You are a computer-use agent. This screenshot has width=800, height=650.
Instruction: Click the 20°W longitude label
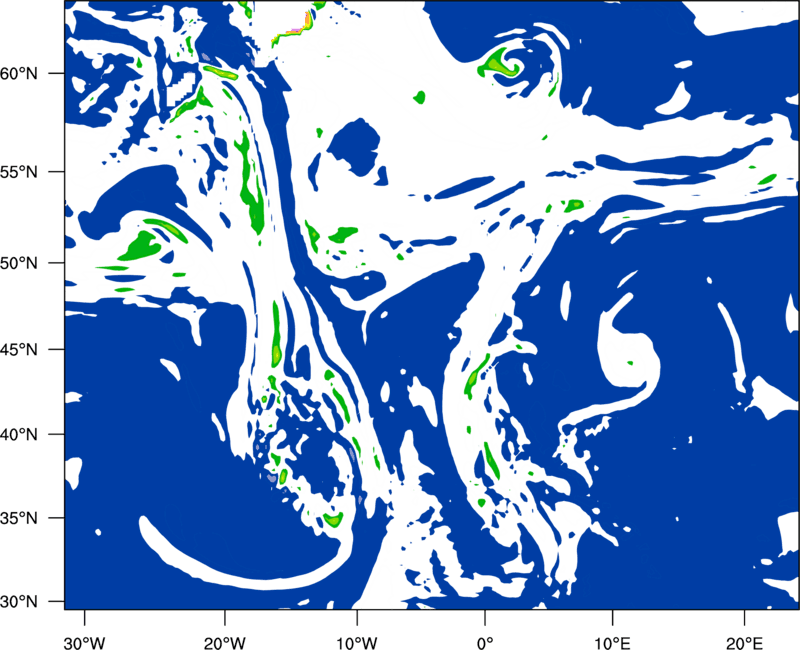(224, 643)
